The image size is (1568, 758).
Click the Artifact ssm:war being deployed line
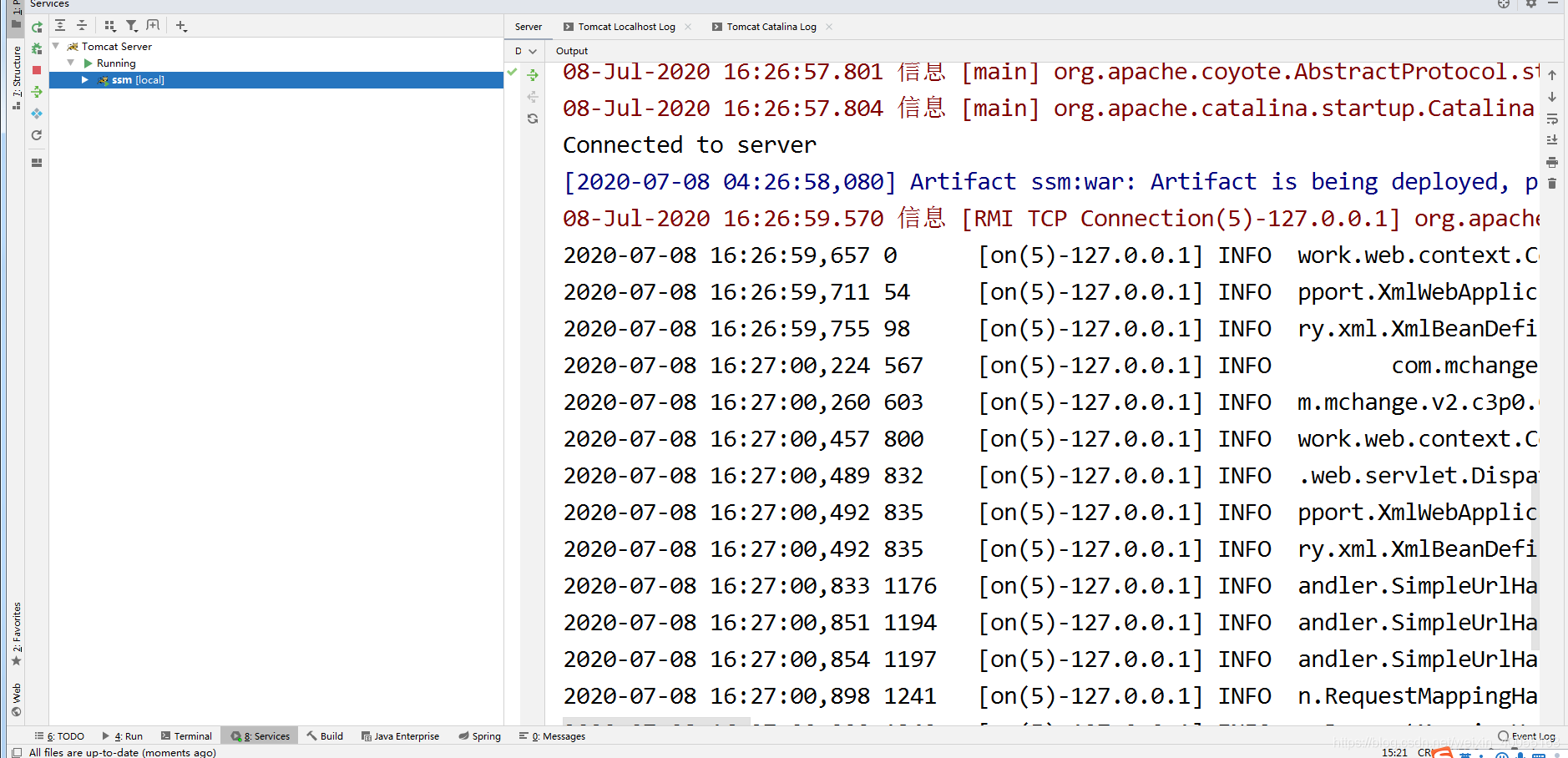pos(1050,182)
